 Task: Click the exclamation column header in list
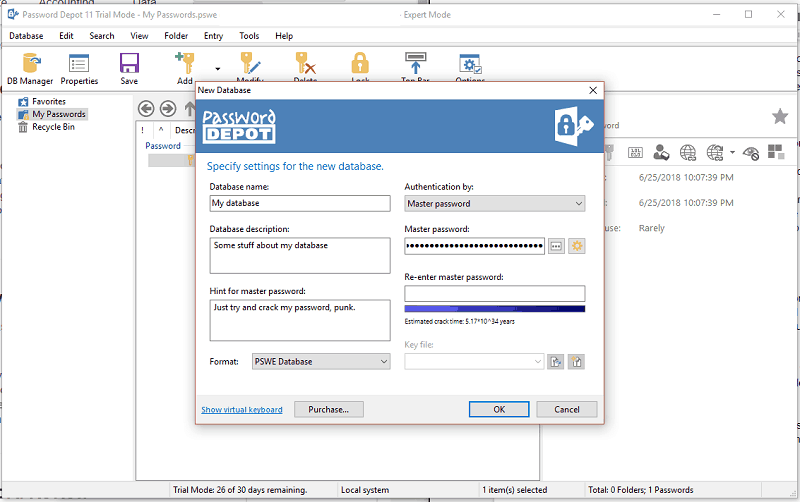point(143,130)
